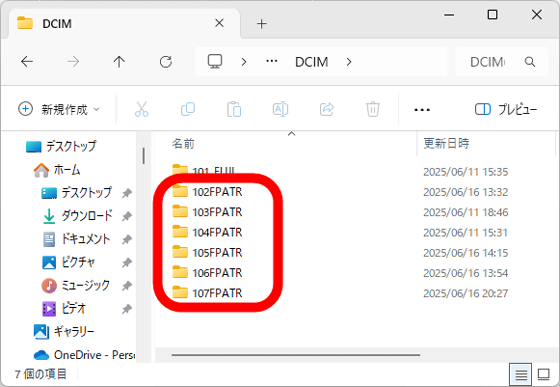
Task: Open OneDrive - Personal in sidebar
Action: [x=84, y=355]
